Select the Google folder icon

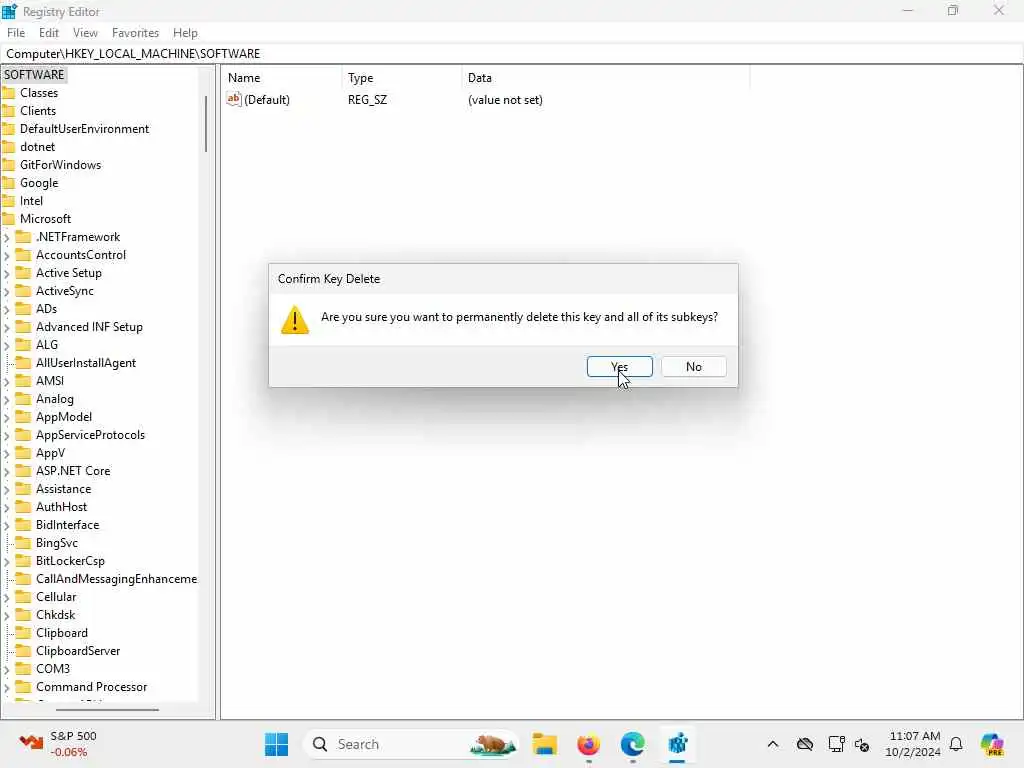pyautogui.click(x=8, y=183)
